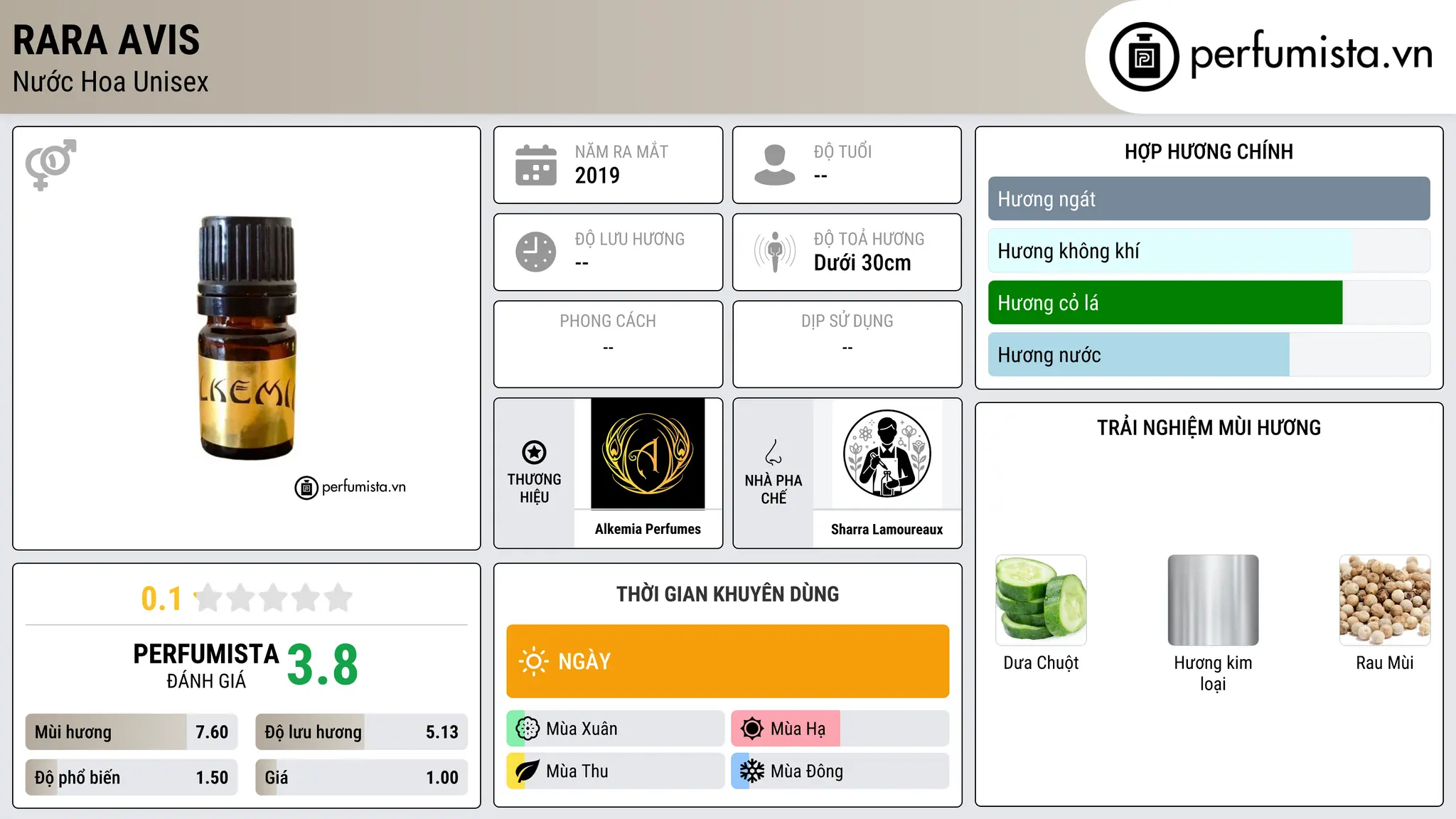Click the Giá 1.00 score bar
This screenshot has width=1456, height=819.
pyautogui.click(x=361, y=777)
